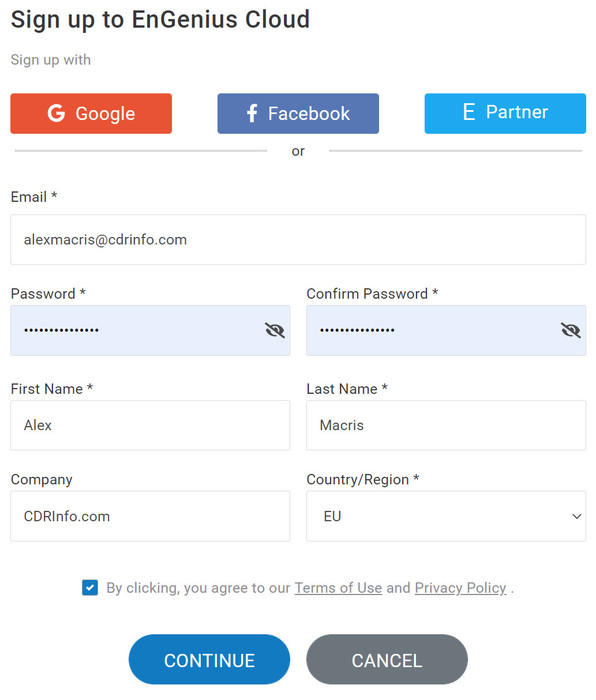Open the Country/Region dropdown
The height and width of the screenshot is (700, 596).
pos(446,516)
